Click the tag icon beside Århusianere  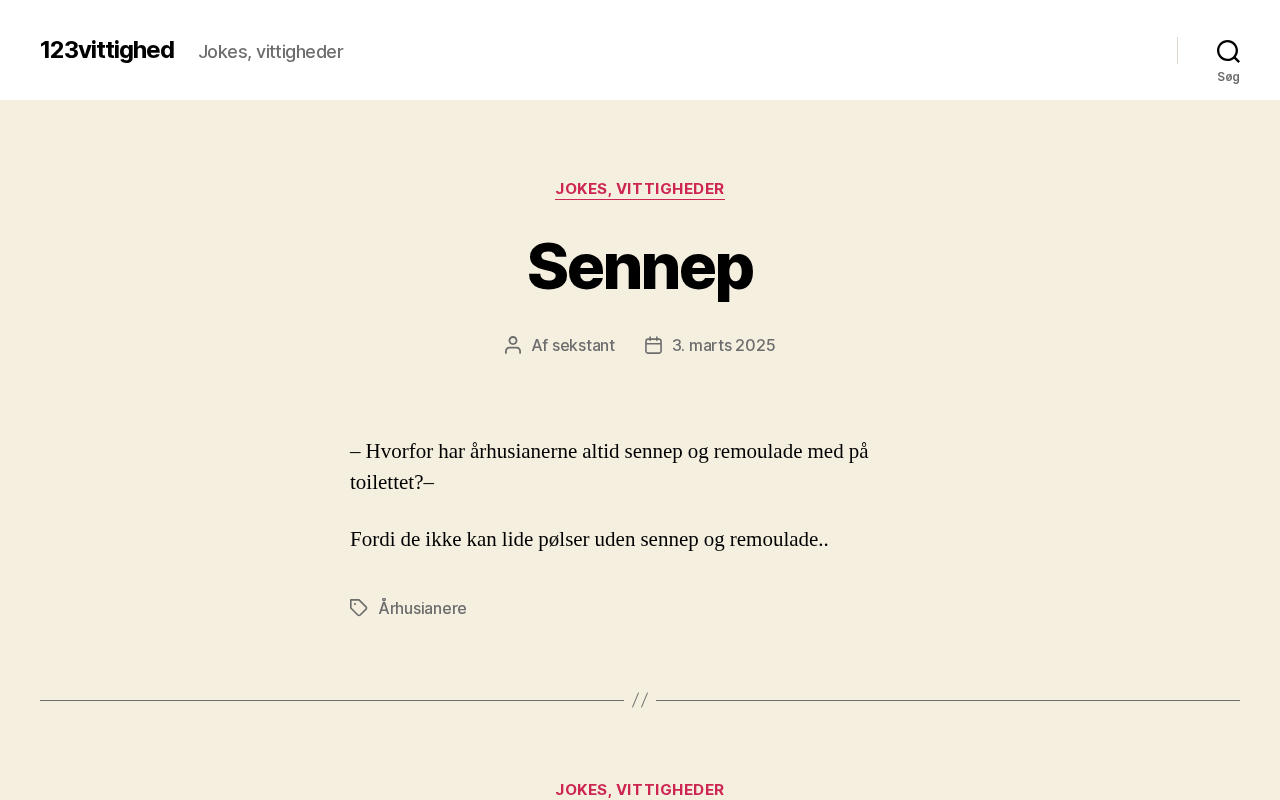(x=359, y=608)
